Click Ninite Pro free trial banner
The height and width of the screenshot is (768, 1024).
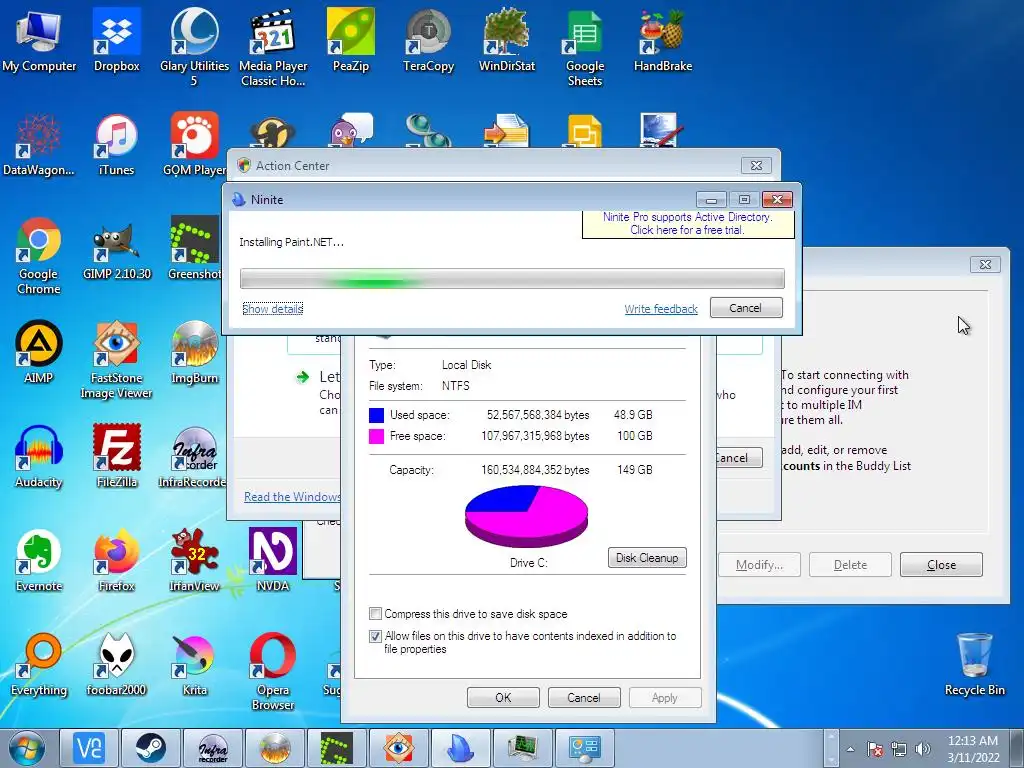tap(688, 223)
